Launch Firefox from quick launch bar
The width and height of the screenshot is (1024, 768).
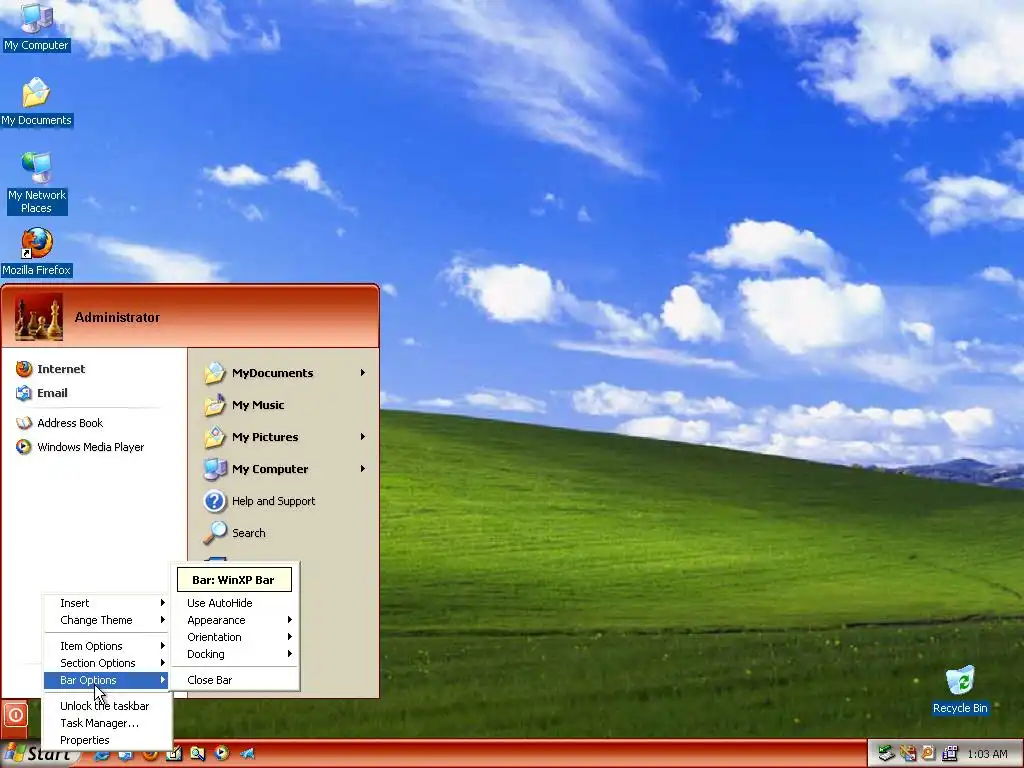[150, 754]
